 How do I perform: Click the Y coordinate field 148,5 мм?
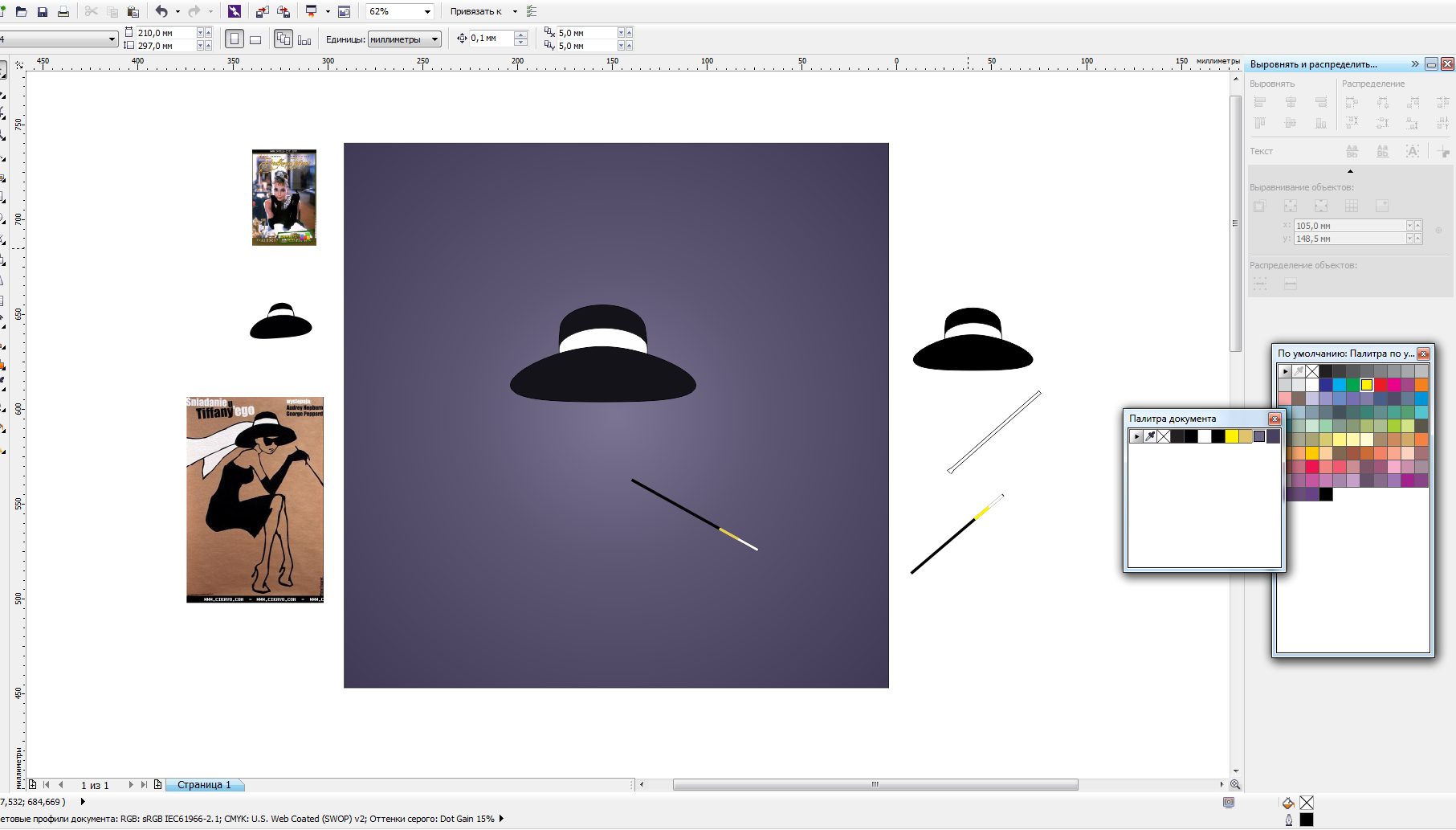coord(1349,239)
